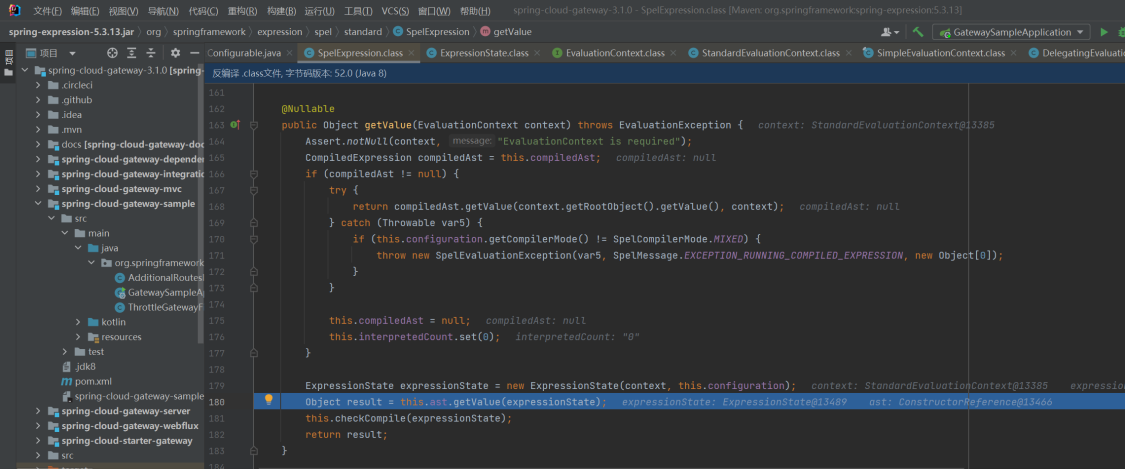Select spring-cloud-gateway-mvc module
The image size is (1125, 469).
(115, 189)
